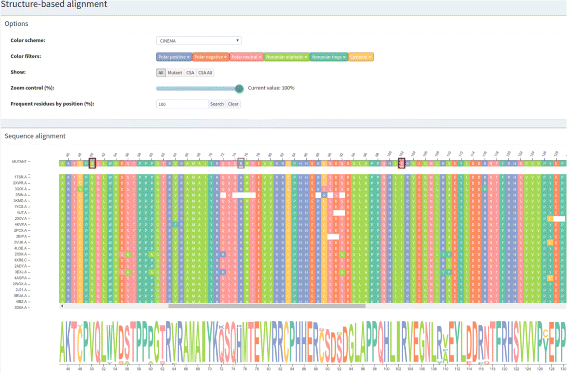Click the zoom control slider track
The height and width of the screenshot is (373, 567).
click(x=197, y=89)
